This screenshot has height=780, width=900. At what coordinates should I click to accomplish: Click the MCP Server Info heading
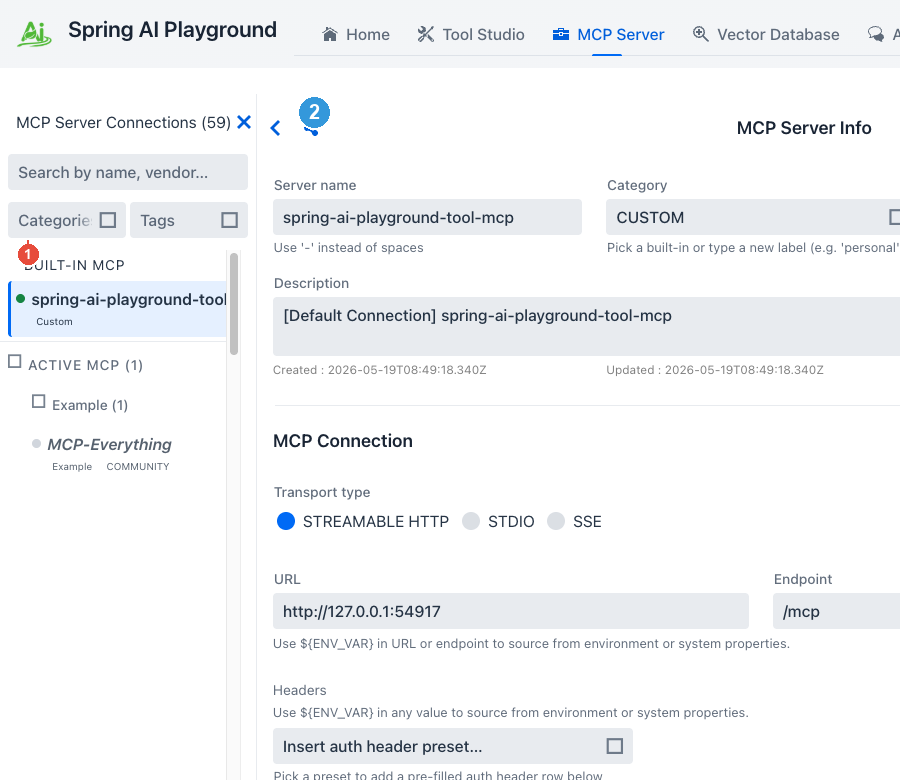[x=804, y=128]
